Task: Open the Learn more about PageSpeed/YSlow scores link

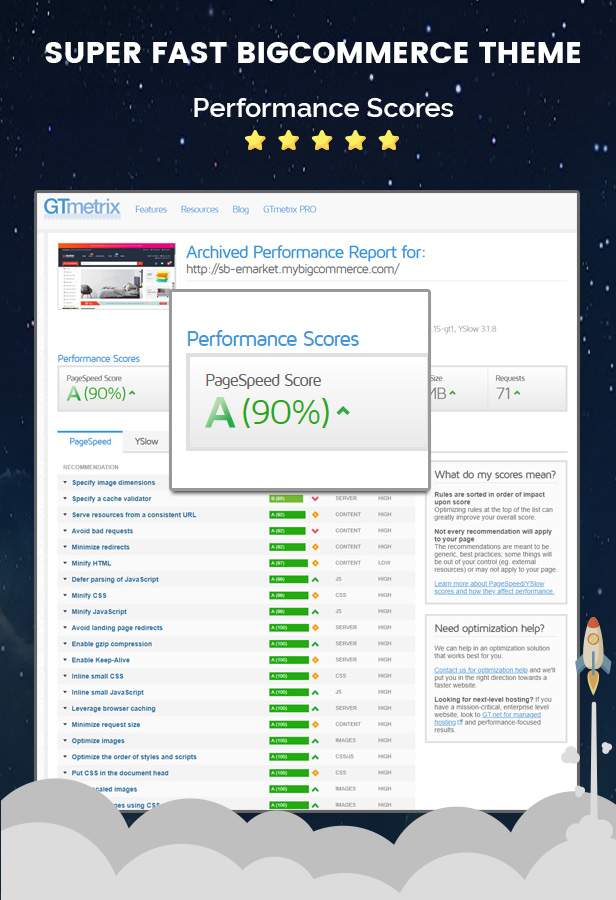Action: pyautogui.click(x=494, y=587)
